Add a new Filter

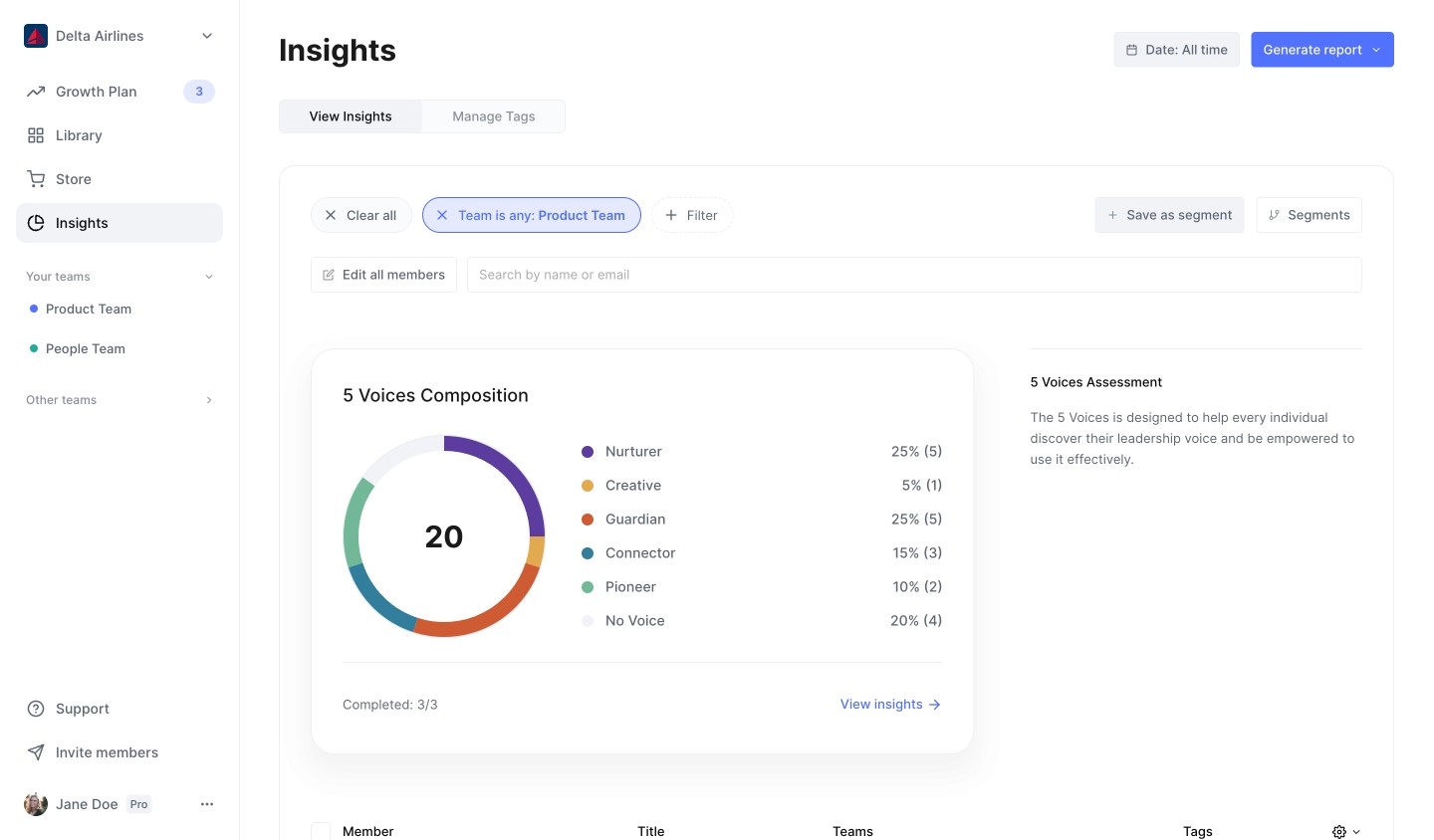pos(692,215)
